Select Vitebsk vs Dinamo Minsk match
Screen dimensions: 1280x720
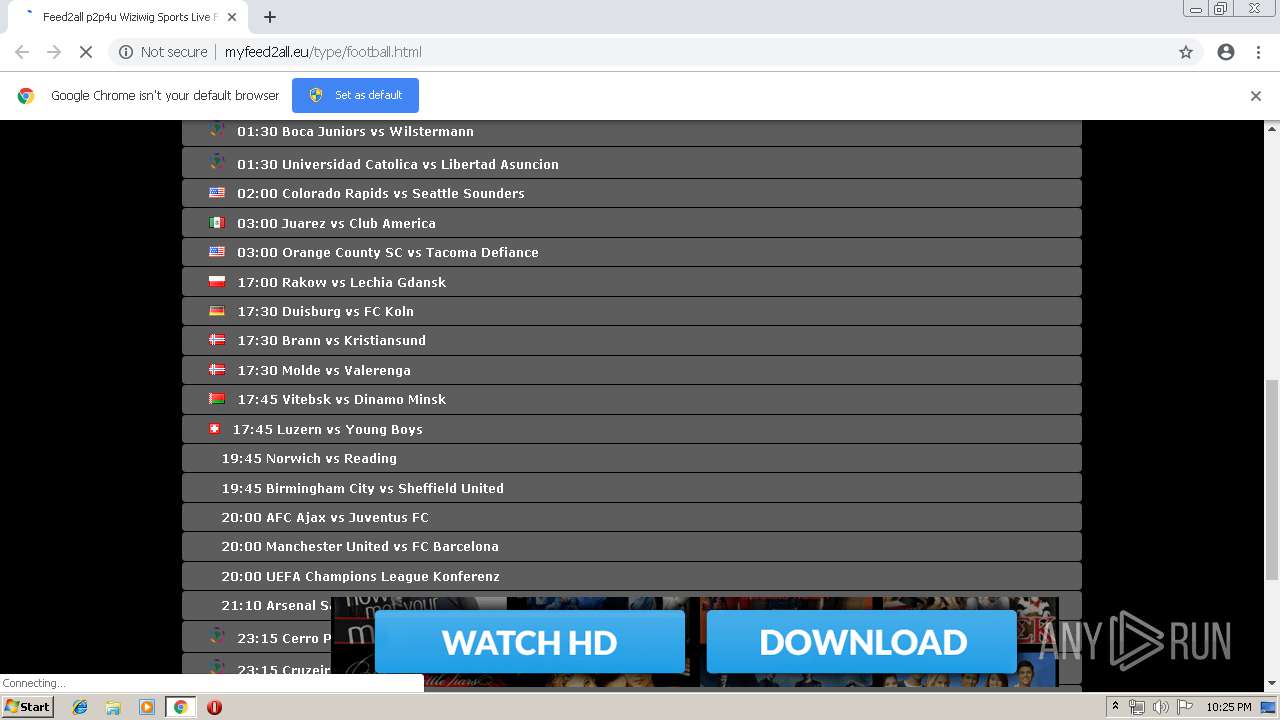[341, 399]
